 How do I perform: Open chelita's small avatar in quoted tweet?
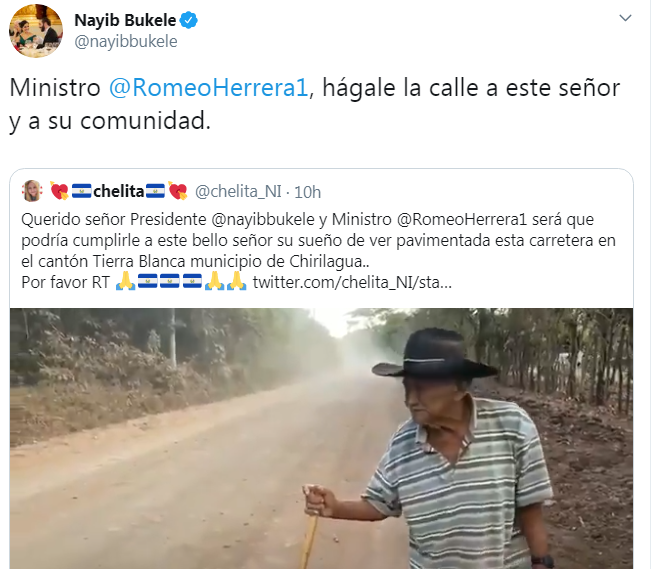(32, 191)
